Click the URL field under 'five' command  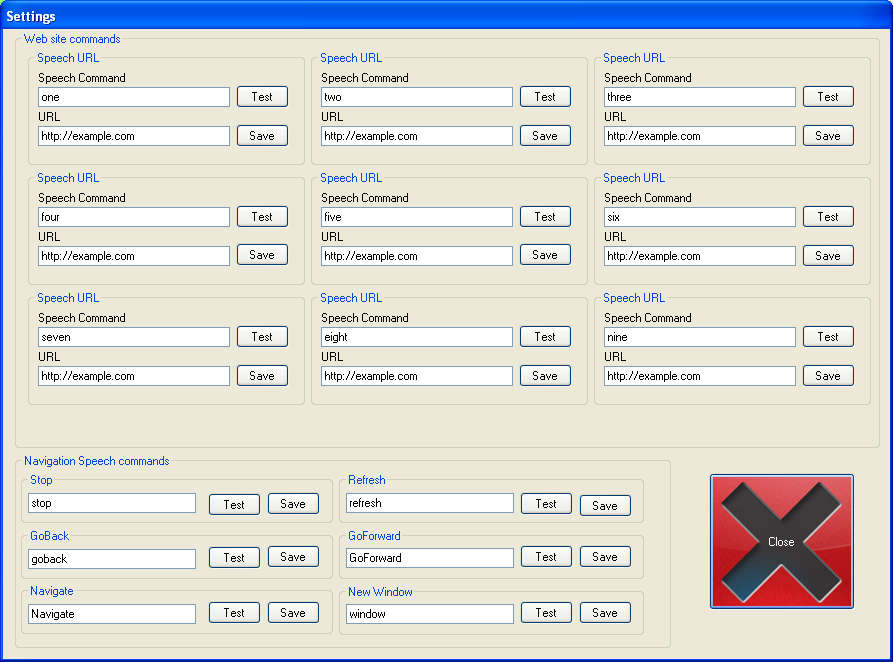point(417,256)
